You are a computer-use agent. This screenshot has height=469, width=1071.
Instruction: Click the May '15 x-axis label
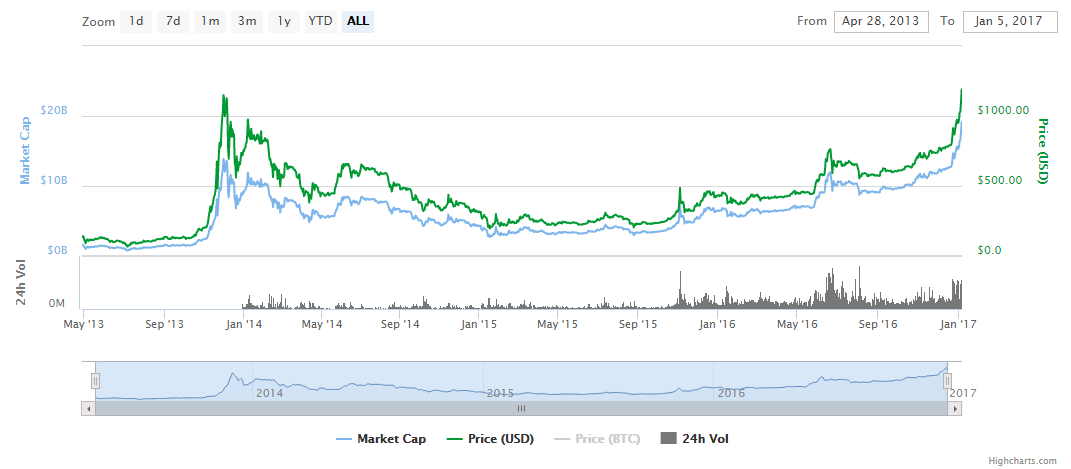click(x=558, y=324)
